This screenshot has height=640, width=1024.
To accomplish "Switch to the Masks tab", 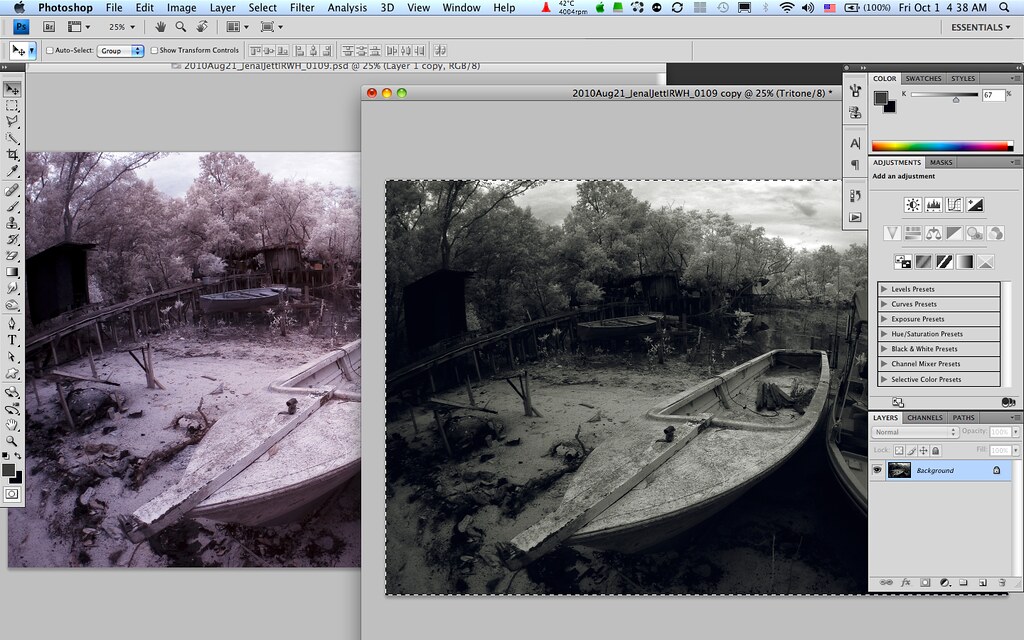I will [941, 163].
